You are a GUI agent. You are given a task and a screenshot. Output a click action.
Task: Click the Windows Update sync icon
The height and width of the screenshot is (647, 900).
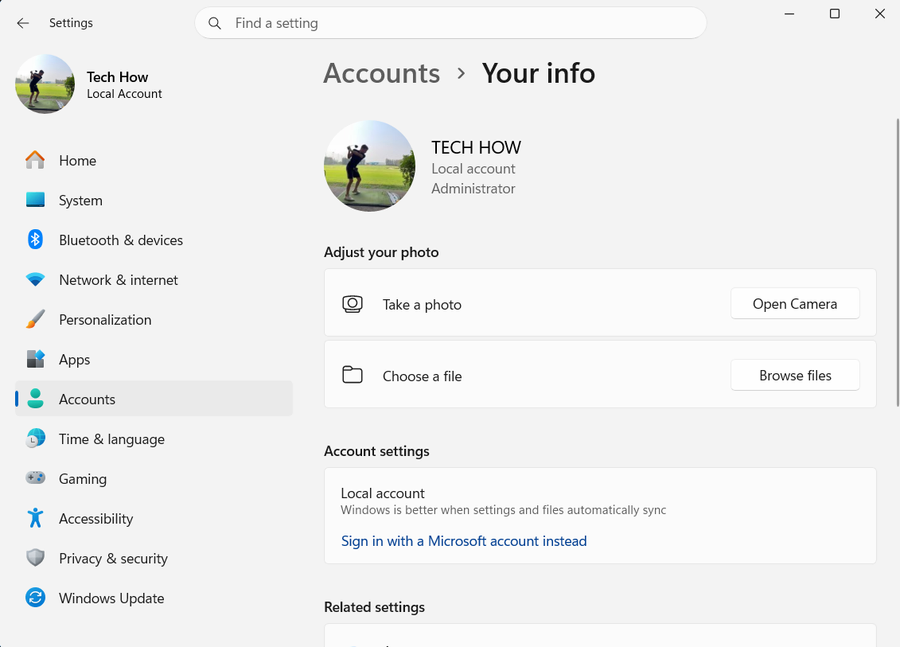pyautogui.click(x=35, y=598)
